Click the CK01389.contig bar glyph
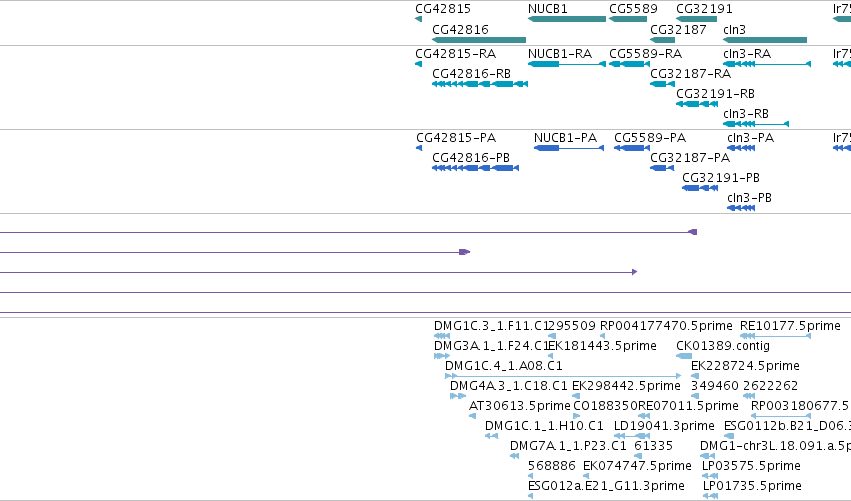 [684, 356]
